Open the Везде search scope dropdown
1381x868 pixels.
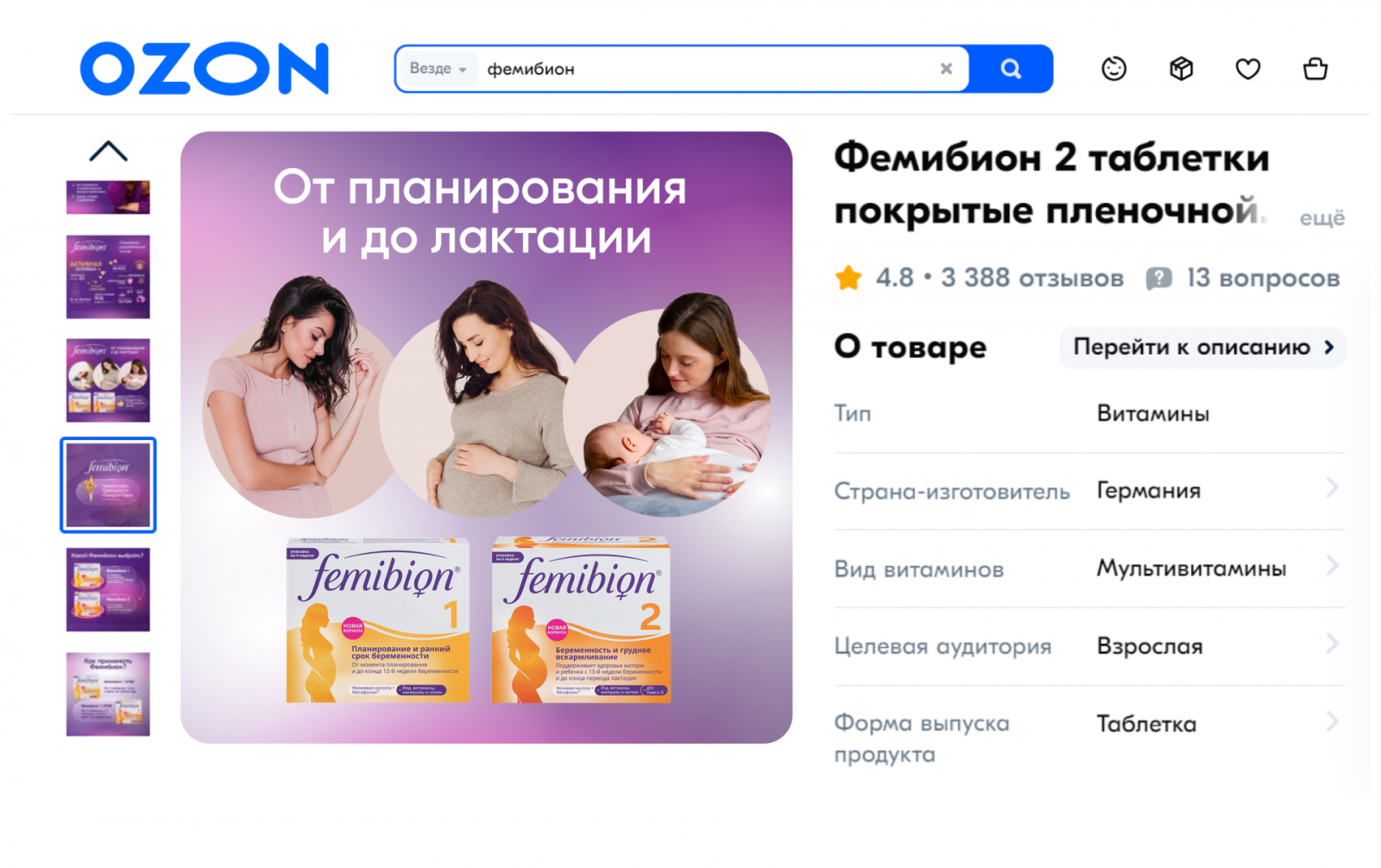[438, 69]
